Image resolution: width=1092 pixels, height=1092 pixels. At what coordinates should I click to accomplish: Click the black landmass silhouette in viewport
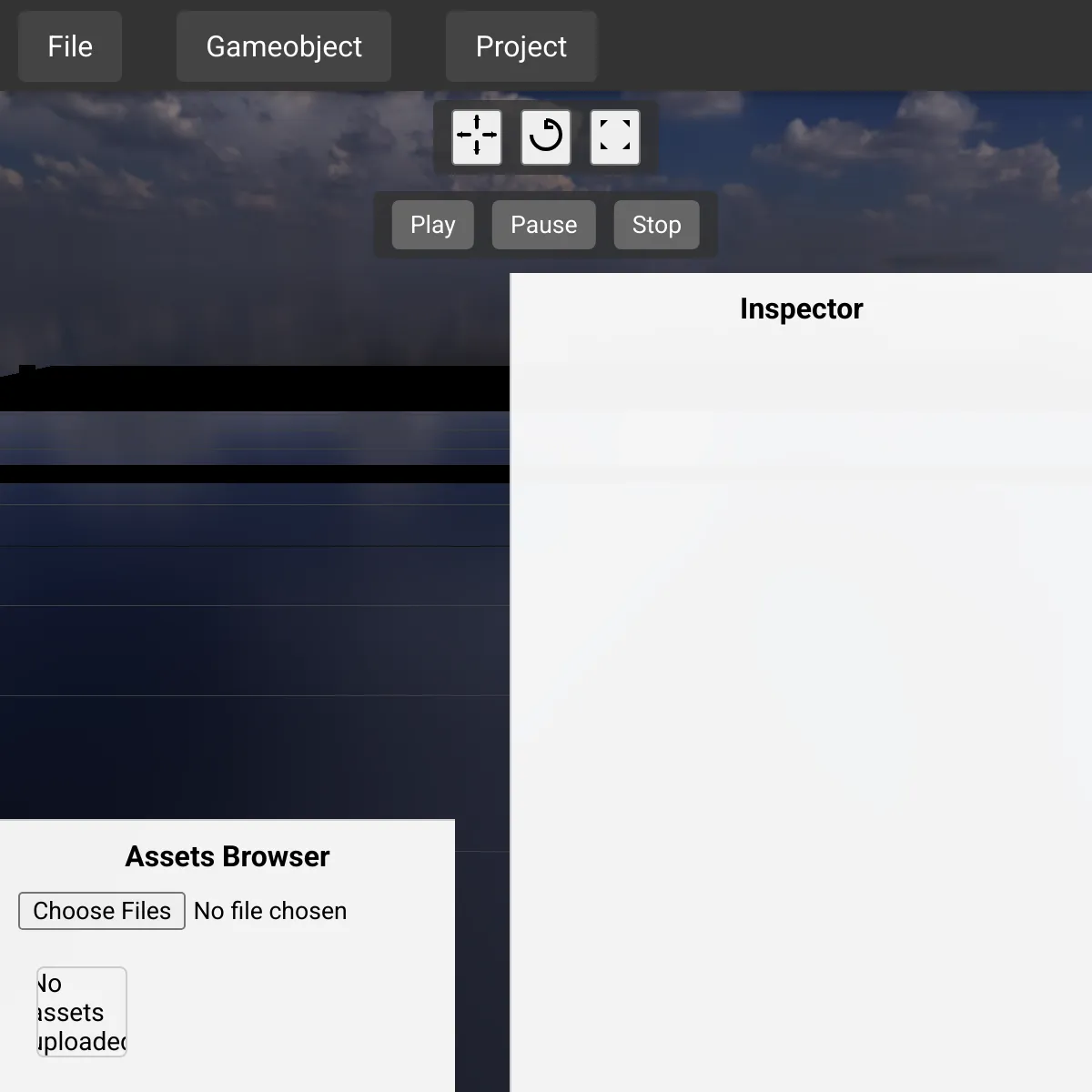click(255, 389)
